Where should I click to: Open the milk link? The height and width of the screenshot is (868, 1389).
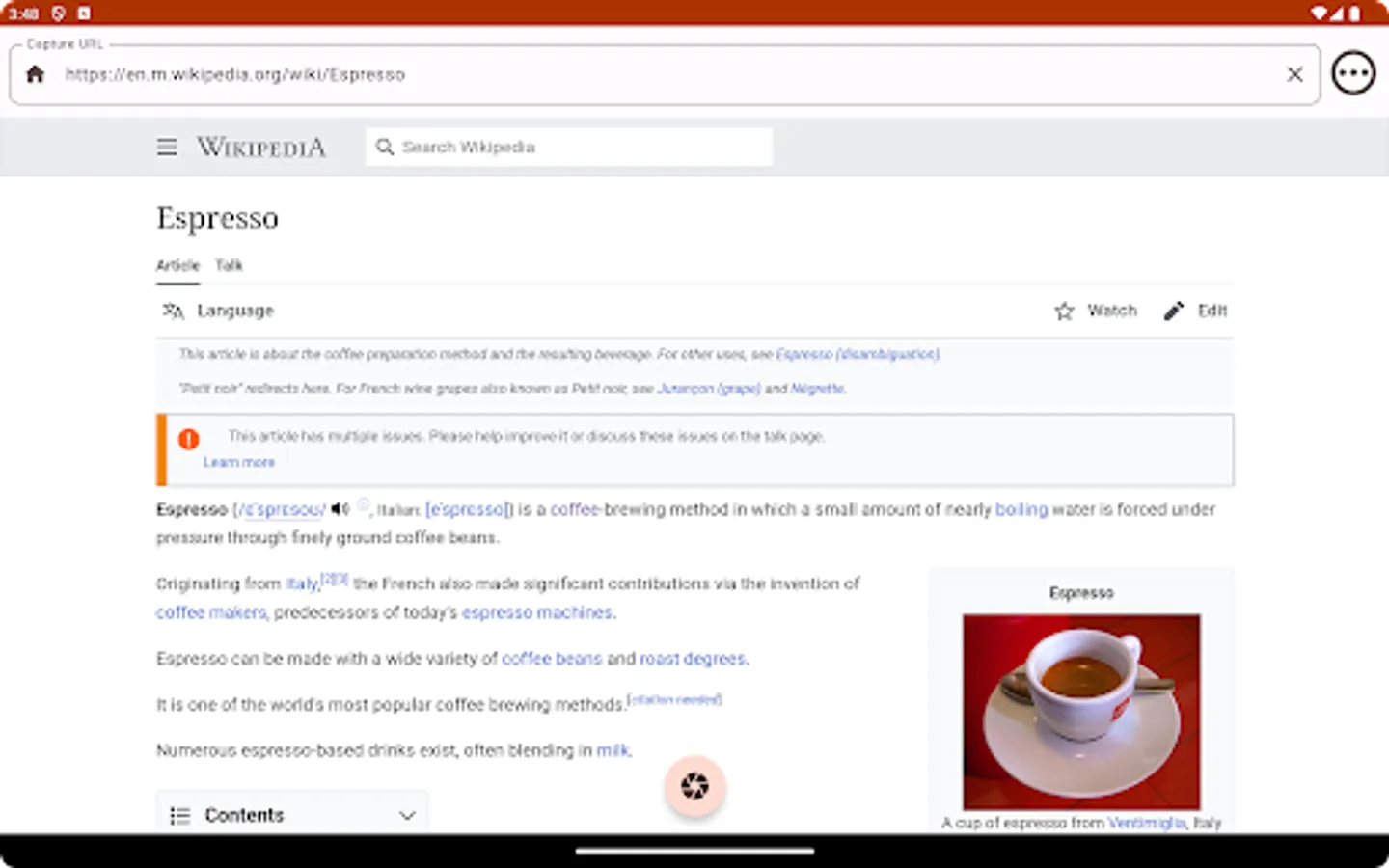pyautogui.click(x=613, y=750)
